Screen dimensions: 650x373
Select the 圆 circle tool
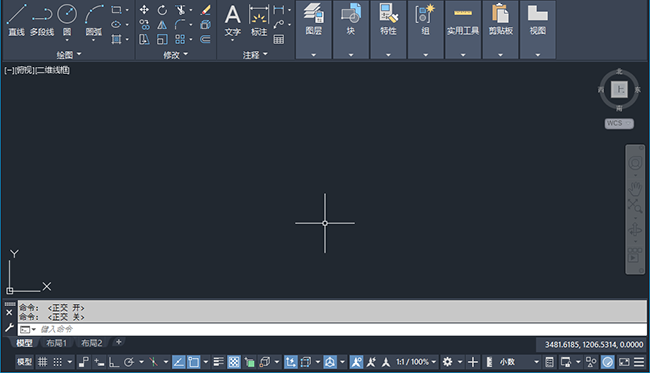click(67, 22)
